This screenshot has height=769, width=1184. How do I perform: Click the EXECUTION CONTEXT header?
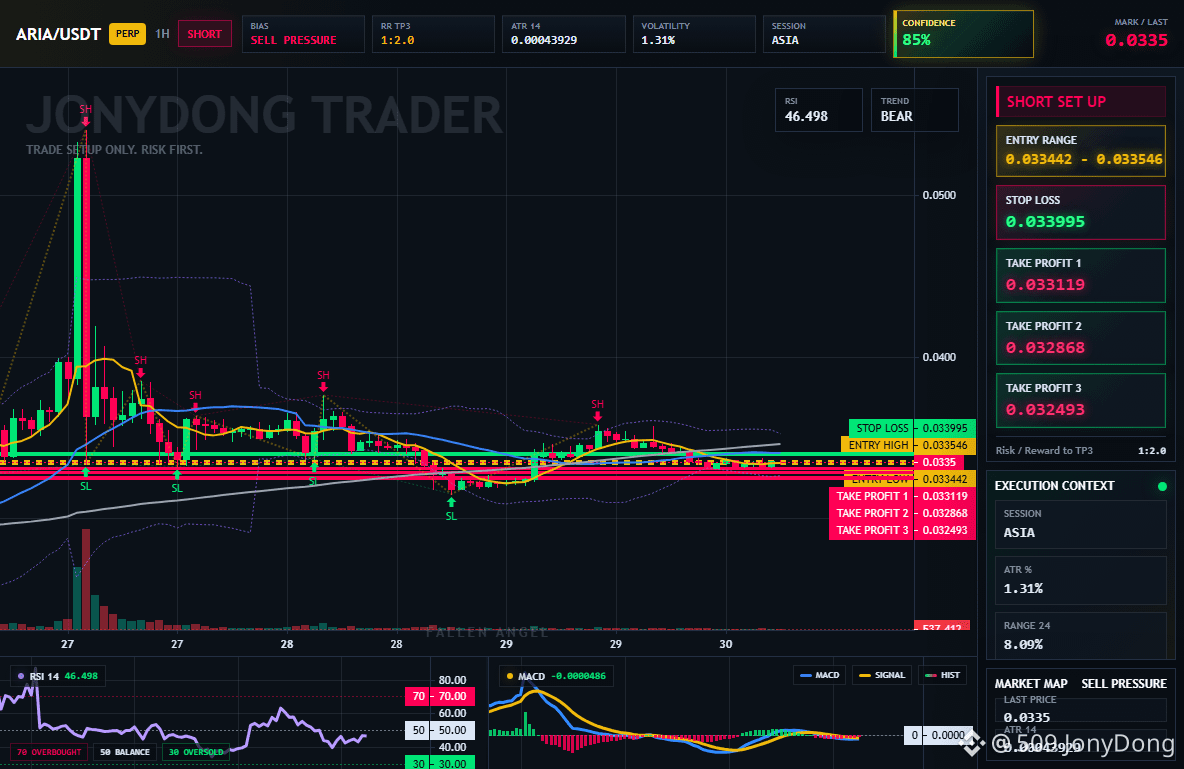[1054, 486]
